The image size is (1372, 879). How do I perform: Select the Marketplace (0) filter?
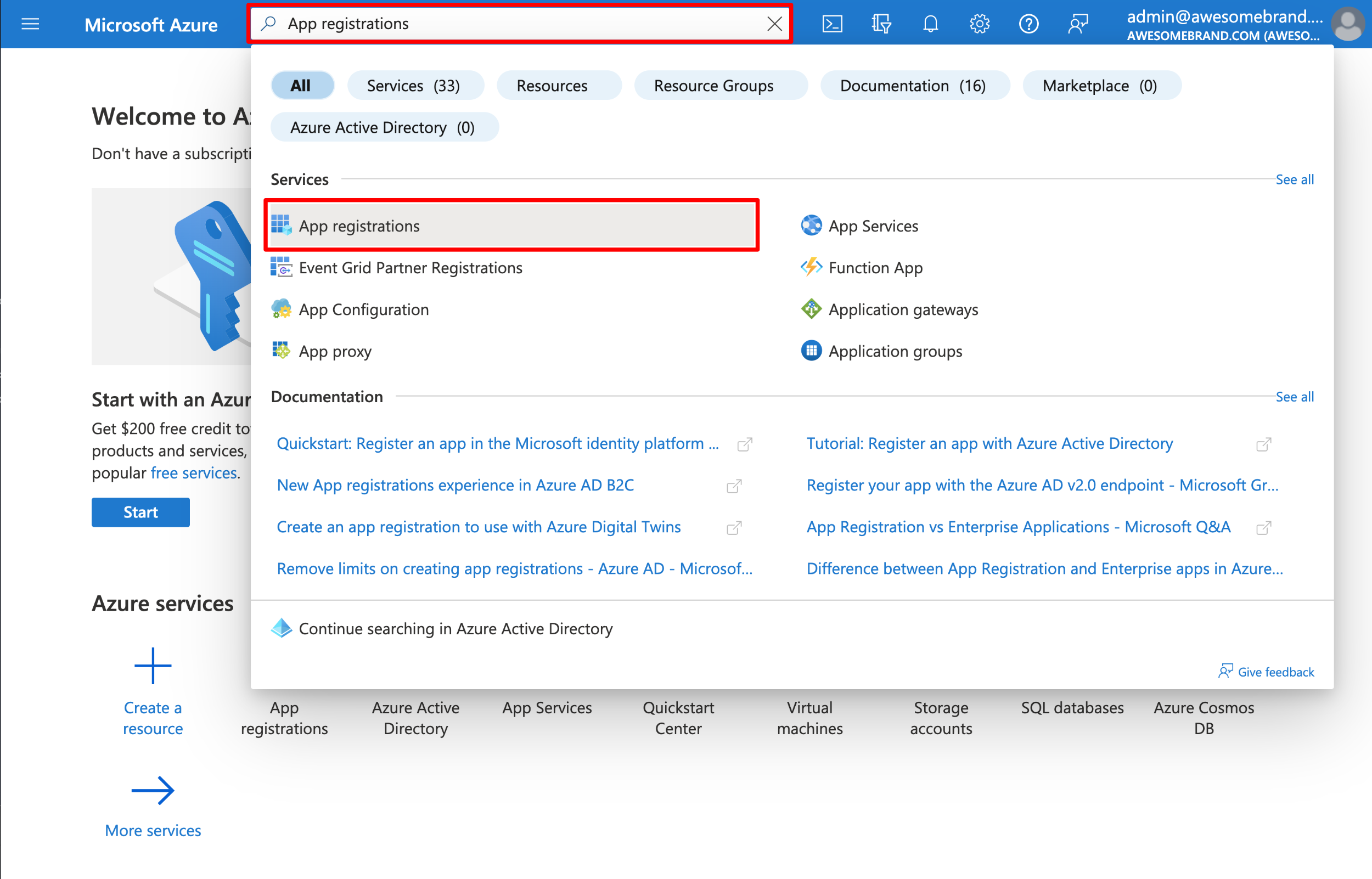pos(1101,85)
